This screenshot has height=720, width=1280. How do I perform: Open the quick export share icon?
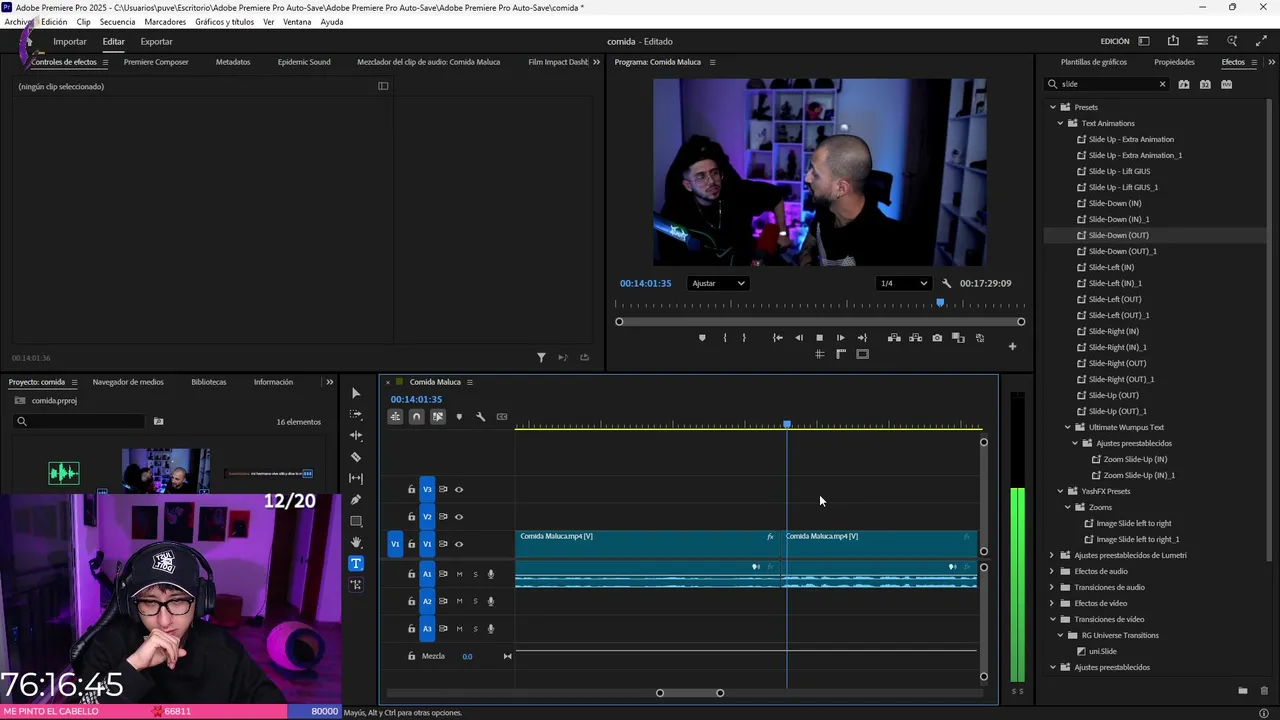(1173, 41)
